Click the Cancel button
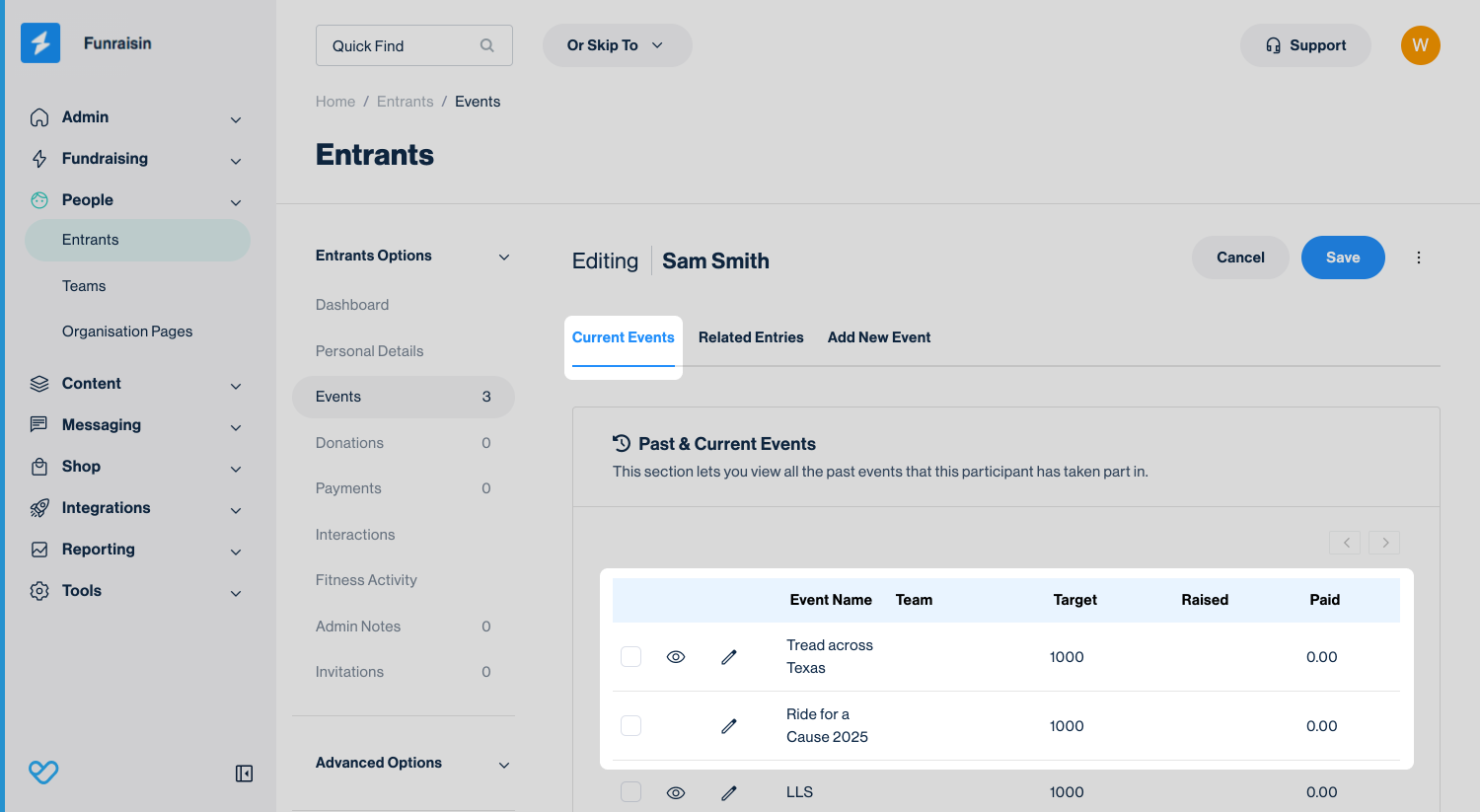1480x812 pixels. coord(1239,258)
